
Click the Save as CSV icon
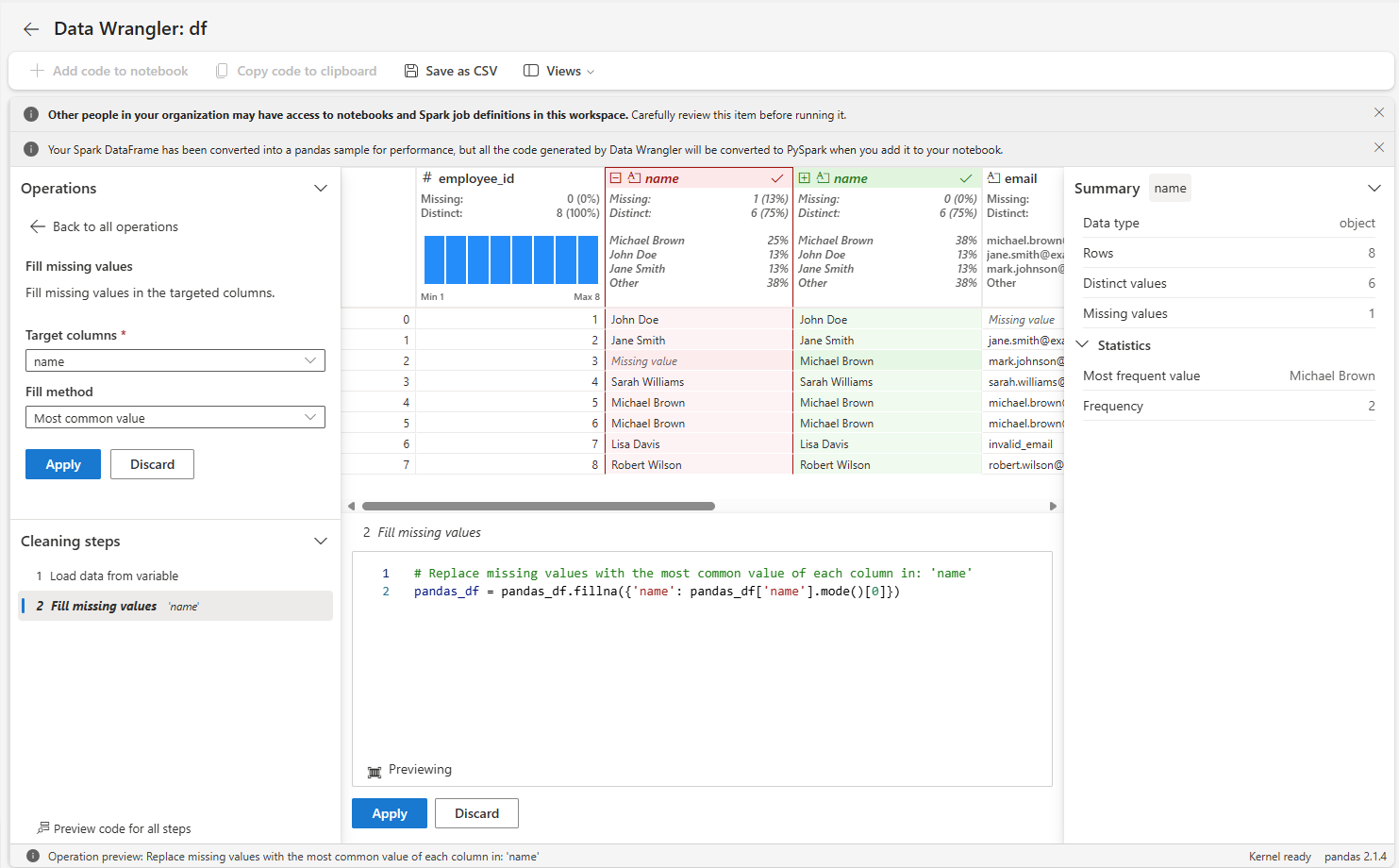coord(410,71)
